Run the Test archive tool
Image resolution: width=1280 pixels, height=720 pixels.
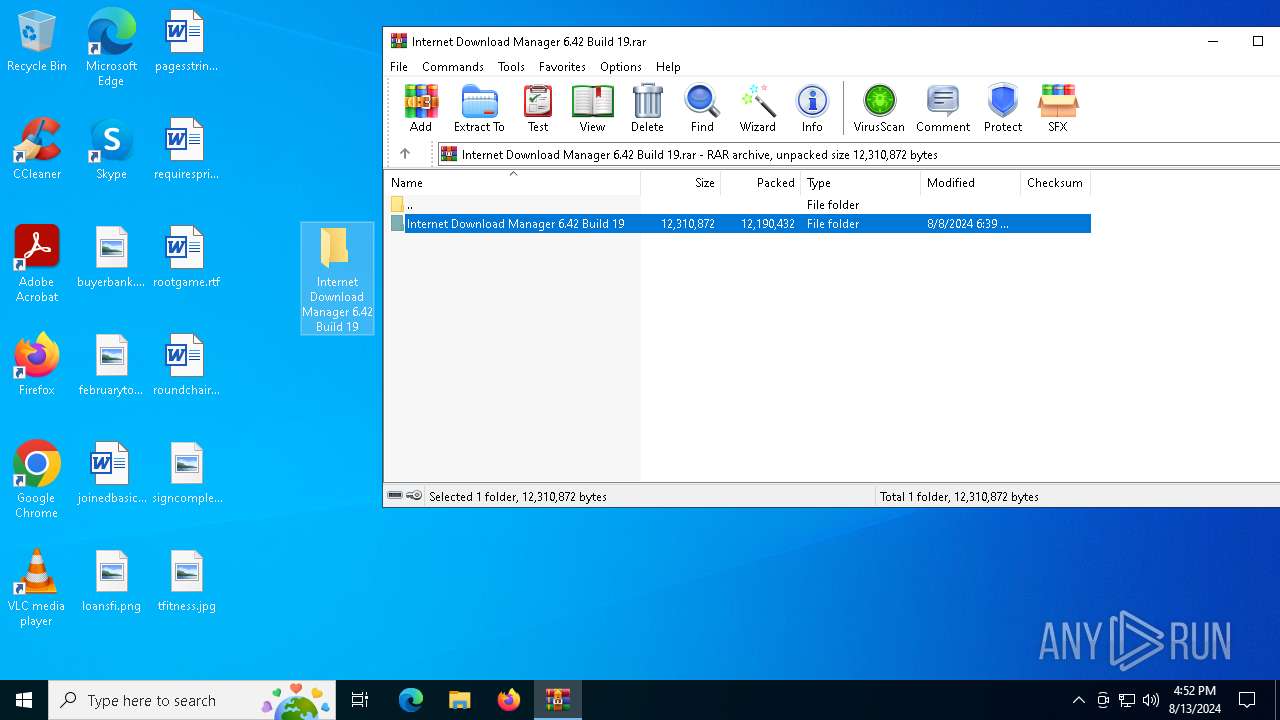[538, 108]
